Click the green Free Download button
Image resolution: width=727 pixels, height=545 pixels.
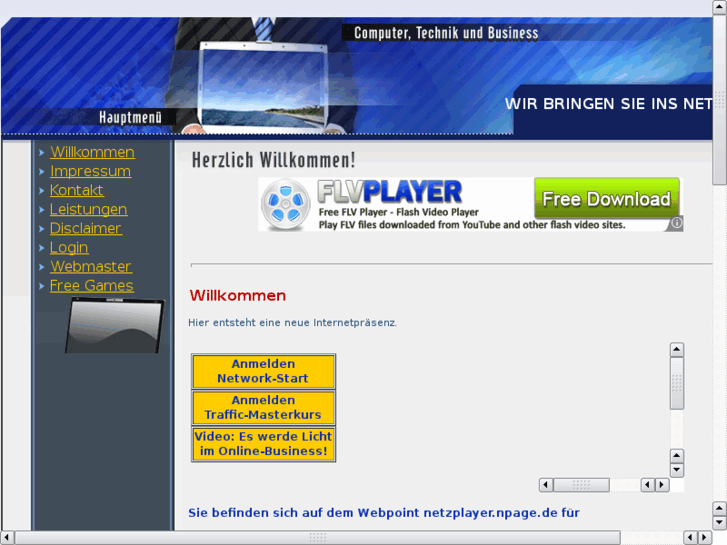point(606,199)
